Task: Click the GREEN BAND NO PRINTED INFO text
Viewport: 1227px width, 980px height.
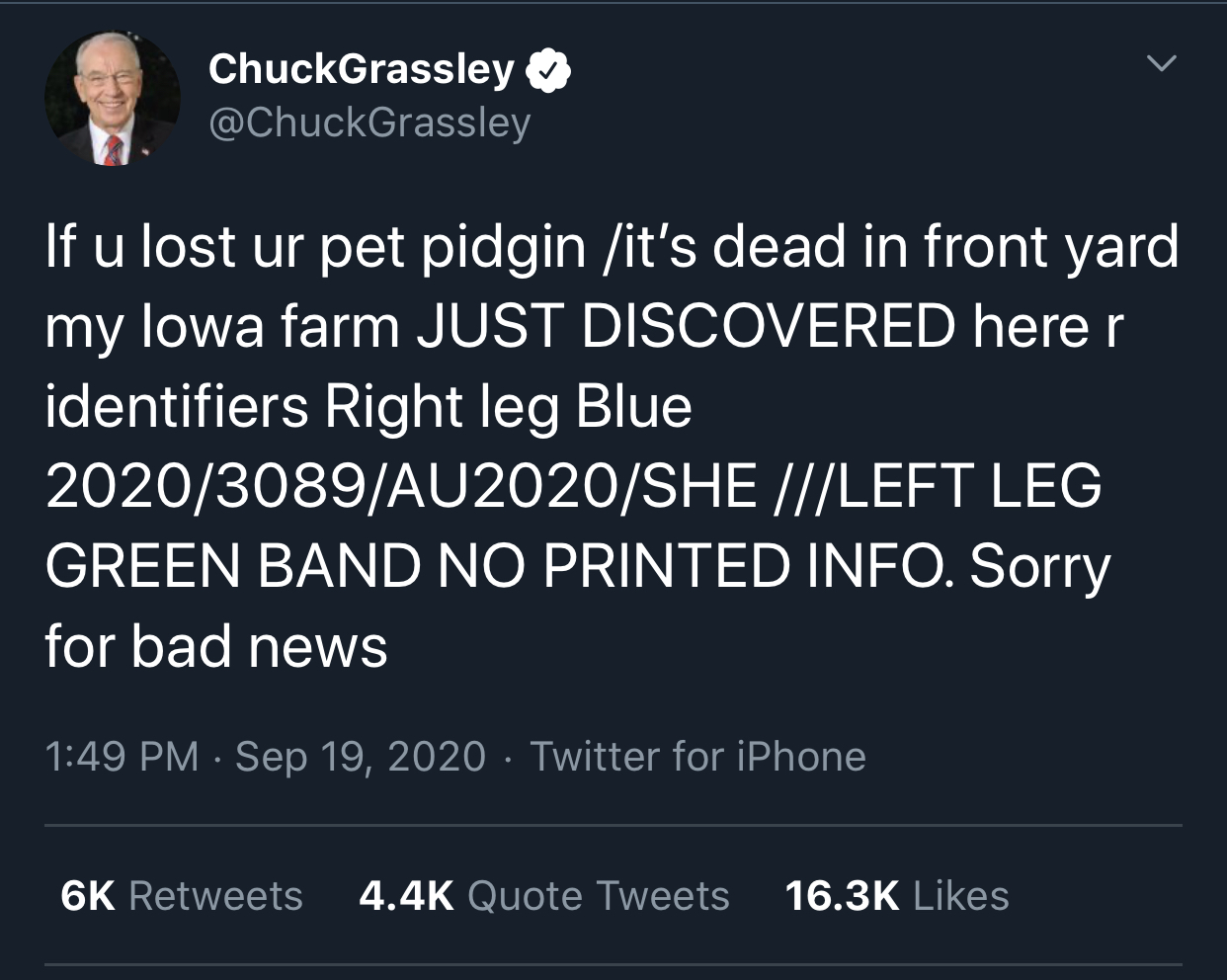Action: [x=499, y=567]
